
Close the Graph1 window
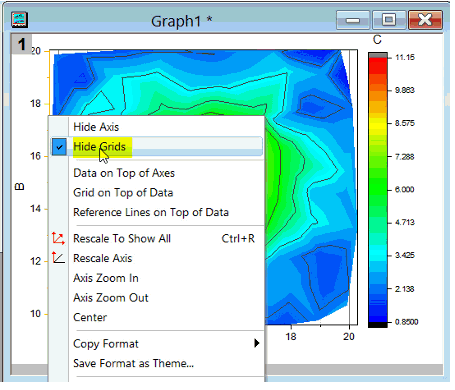tap(425, 20)
